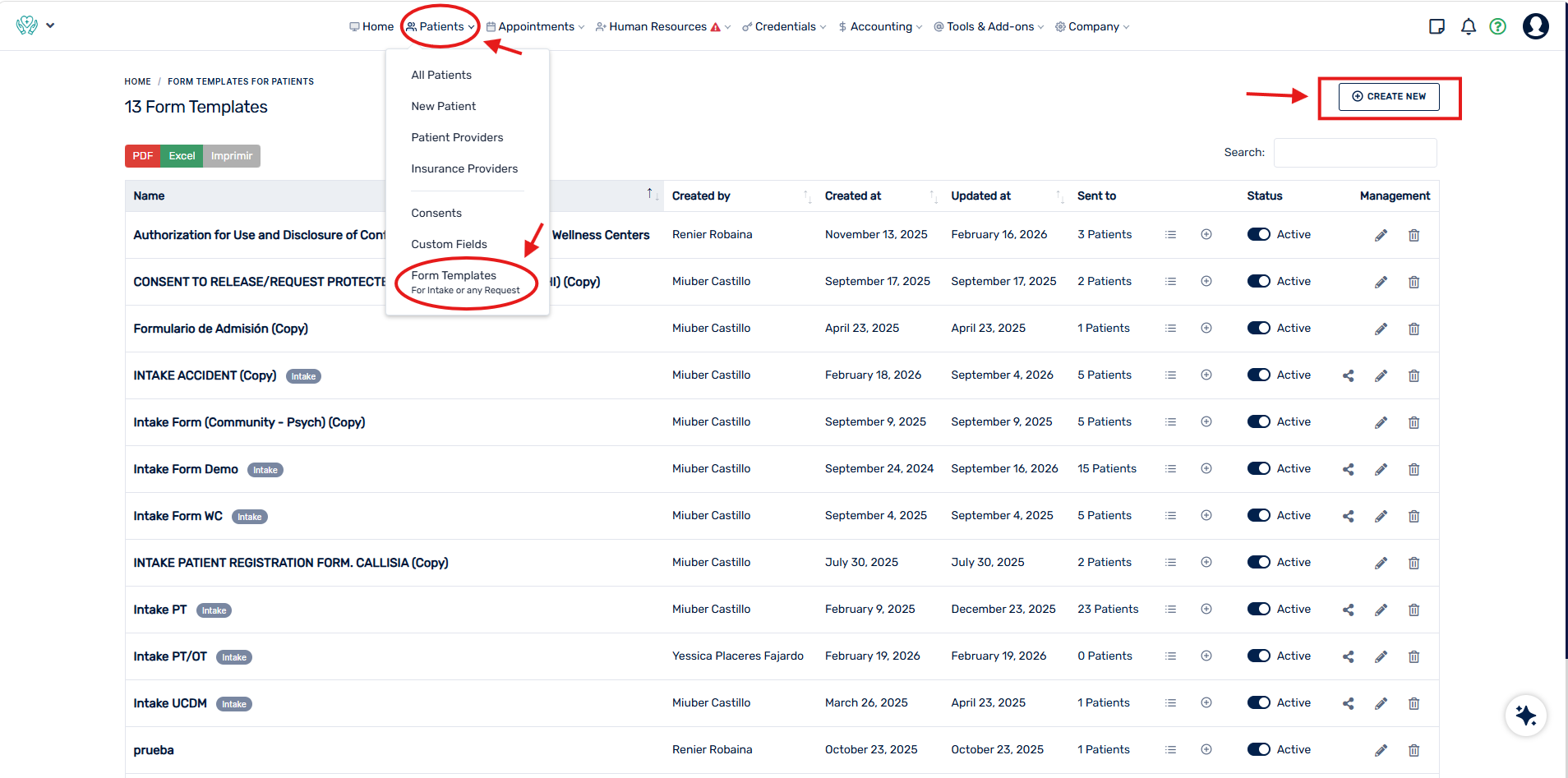Image resolution: width=1568 pixels, height=778 pixels.
Task: Delete the INTAKE PATIENT REGISTRATION FORM template
Action: [x=1414, y=563]
